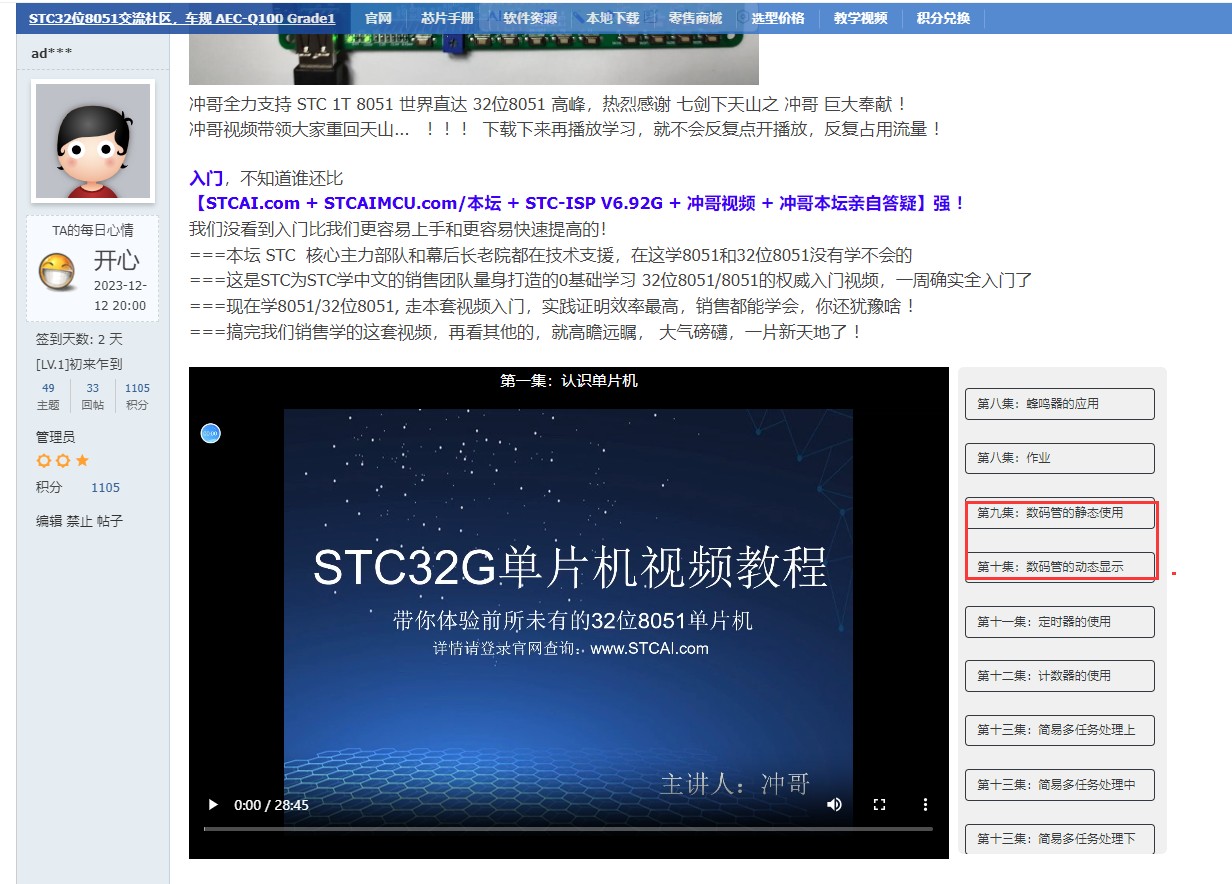
Task: Click the 编辑 link in the sidebar
Action: (49, 521)
